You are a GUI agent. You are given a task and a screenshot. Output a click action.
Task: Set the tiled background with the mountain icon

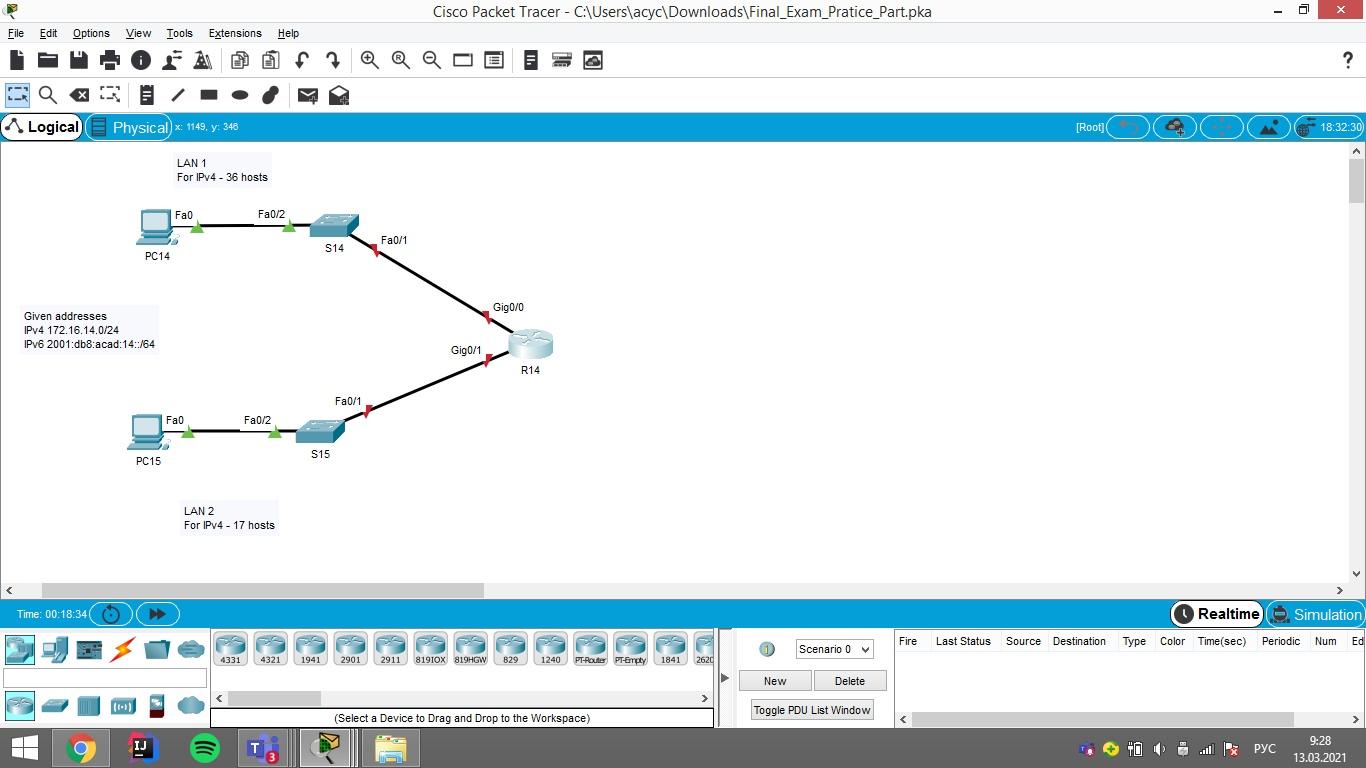point(1269,127)
